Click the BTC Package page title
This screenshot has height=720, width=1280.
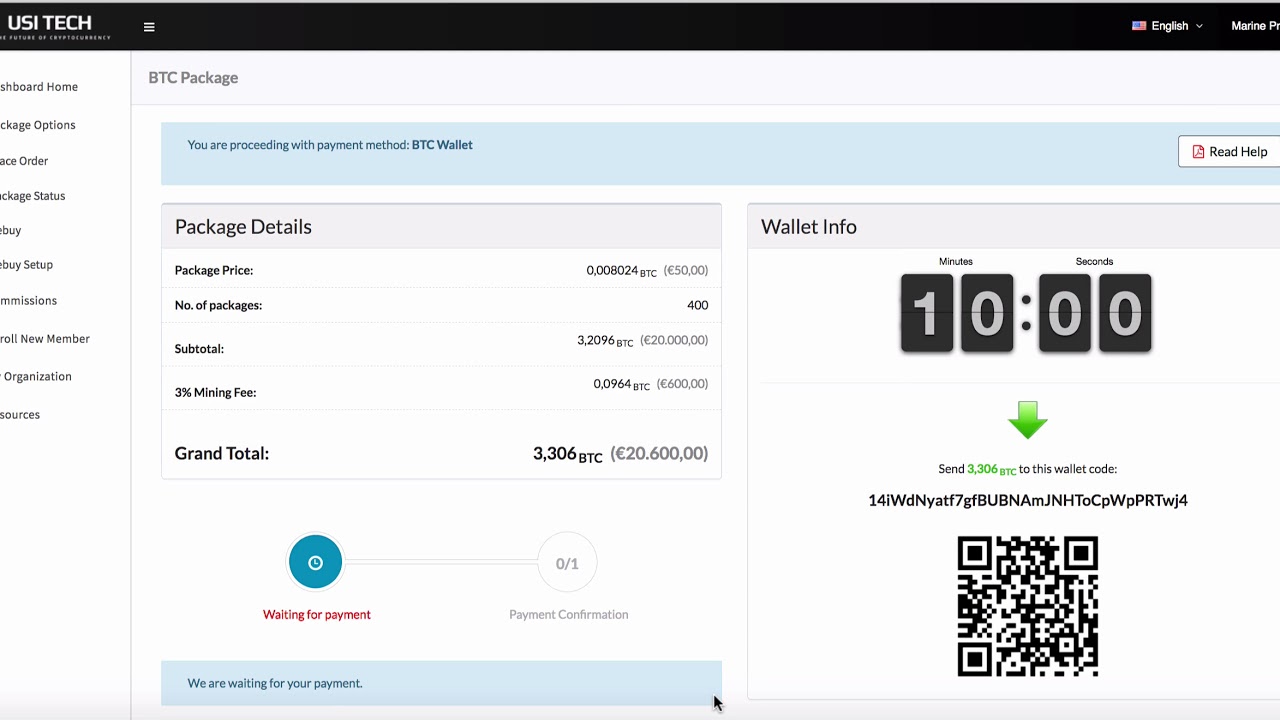click(x=193, y=78)
